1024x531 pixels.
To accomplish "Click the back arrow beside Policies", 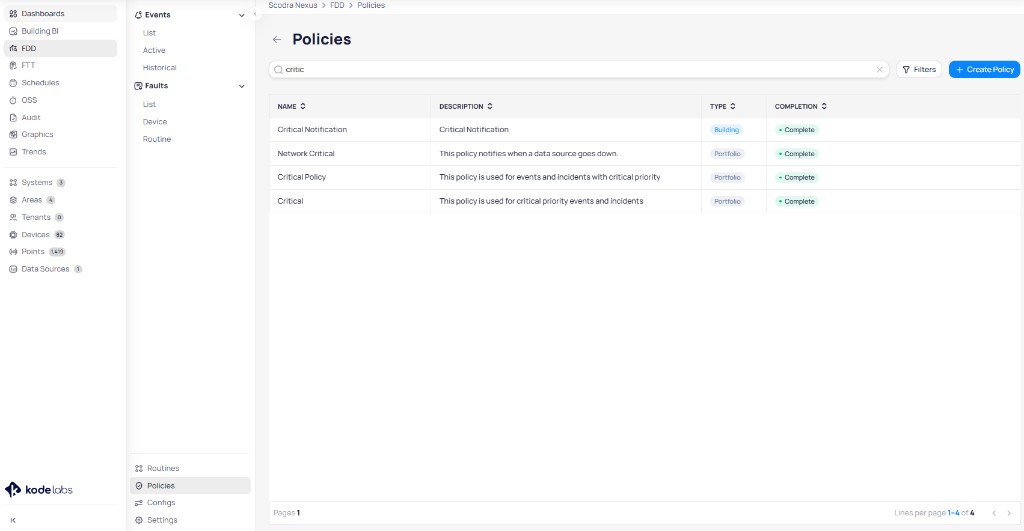I will 277,40.
